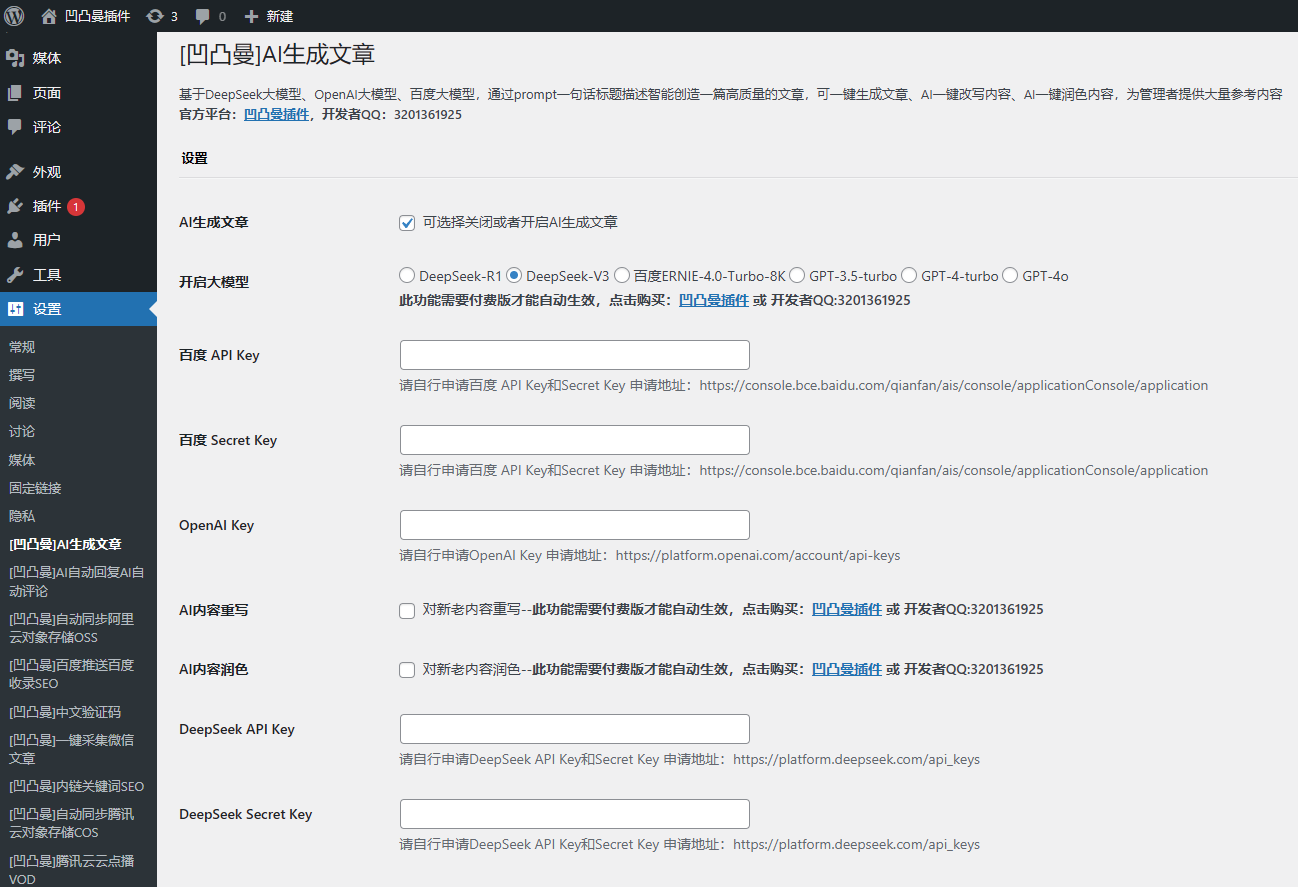Select the DeepSeek-R1 model radio button
1298x887 pixels.
pos(407,276)
